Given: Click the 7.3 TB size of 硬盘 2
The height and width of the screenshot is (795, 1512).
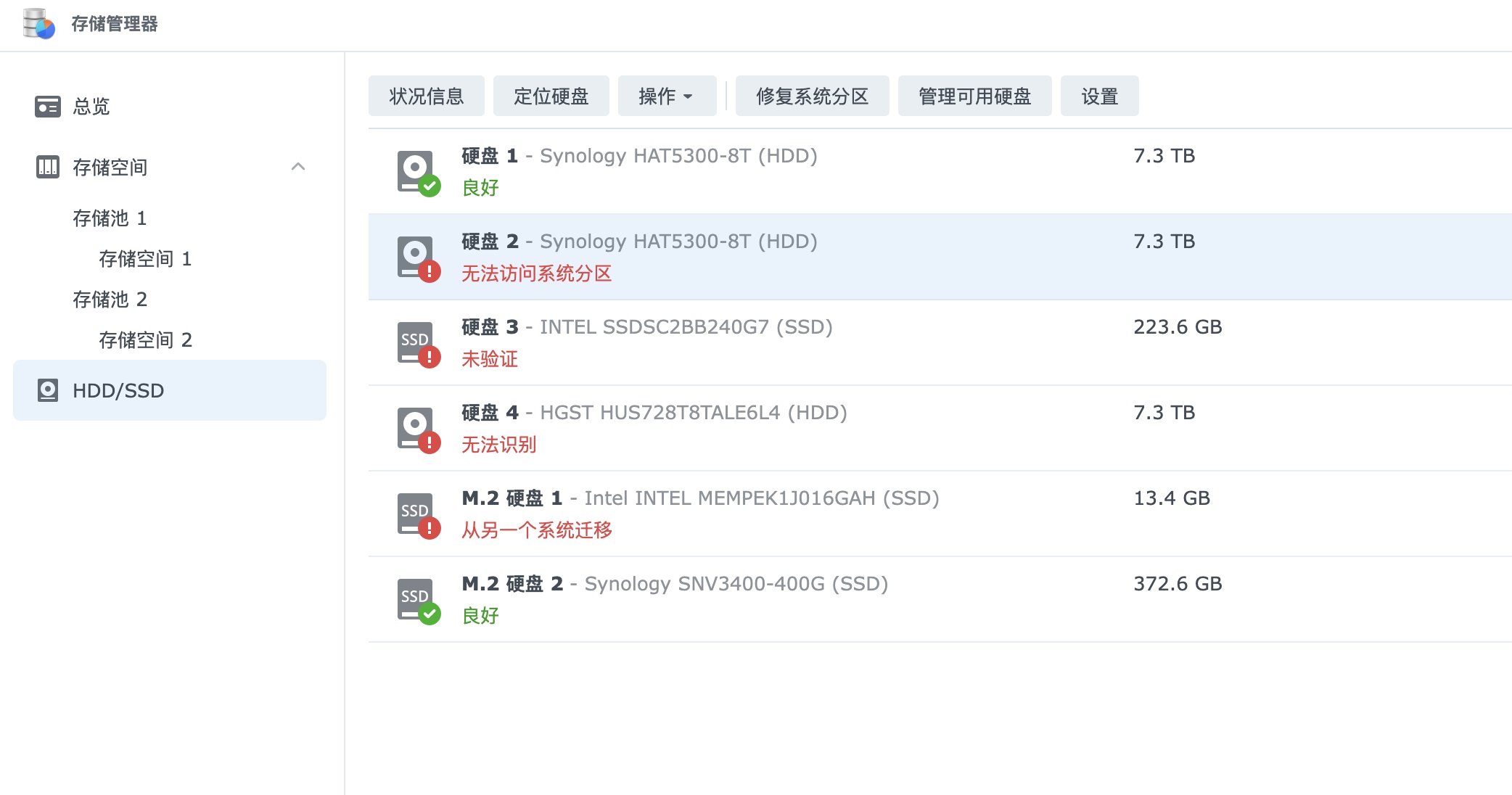Looking at the screenshot, I should [1164, 242].
